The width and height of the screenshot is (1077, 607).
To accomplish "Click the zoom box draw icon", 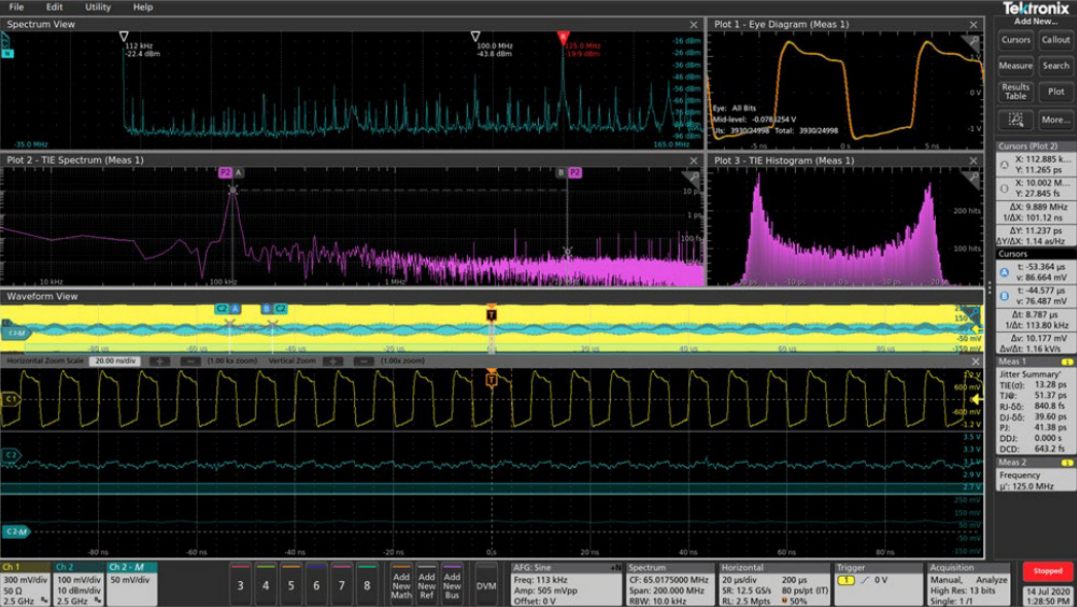I will 1016,120.
